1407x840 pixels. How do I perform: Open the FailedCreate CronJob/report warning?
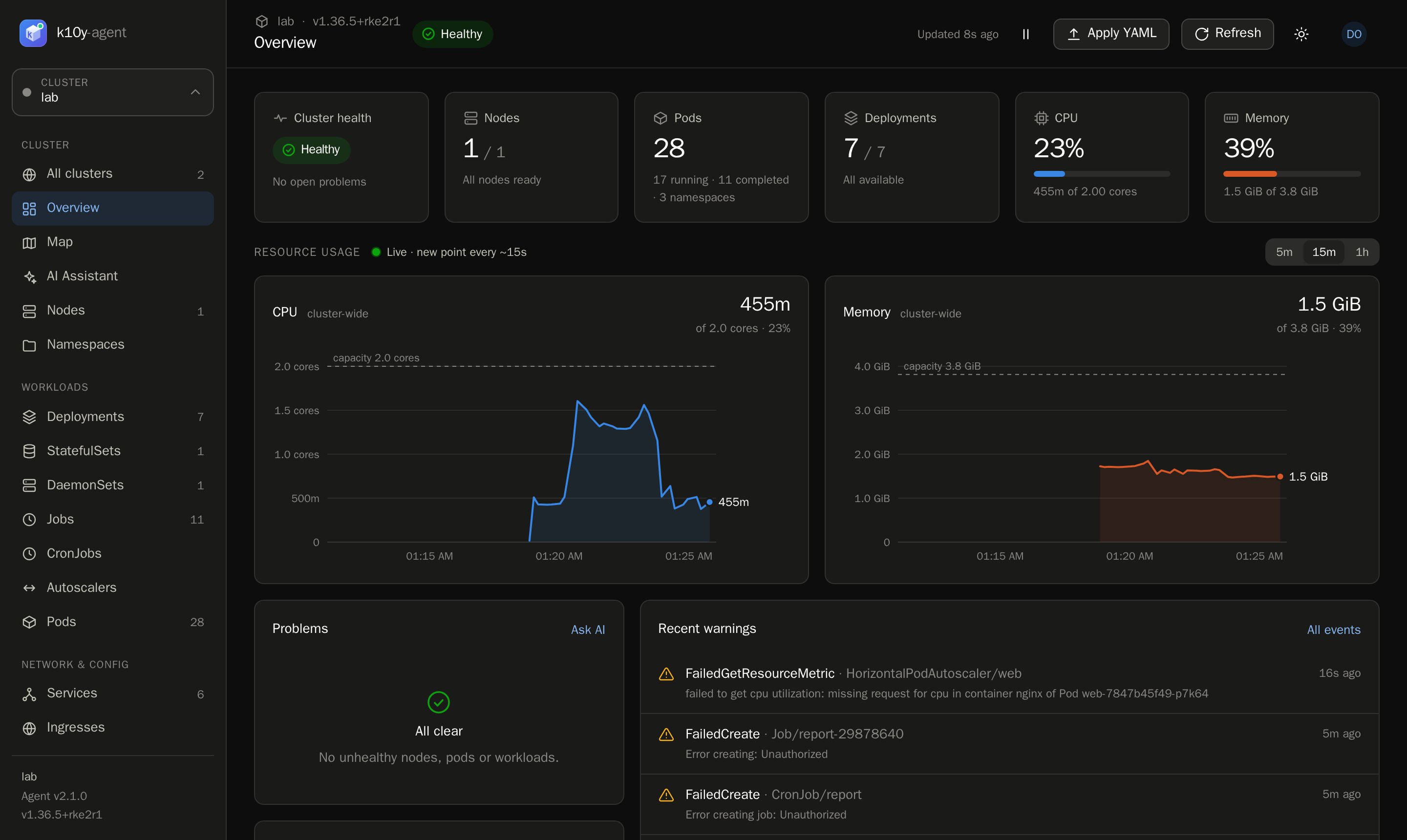(1009, 804)
